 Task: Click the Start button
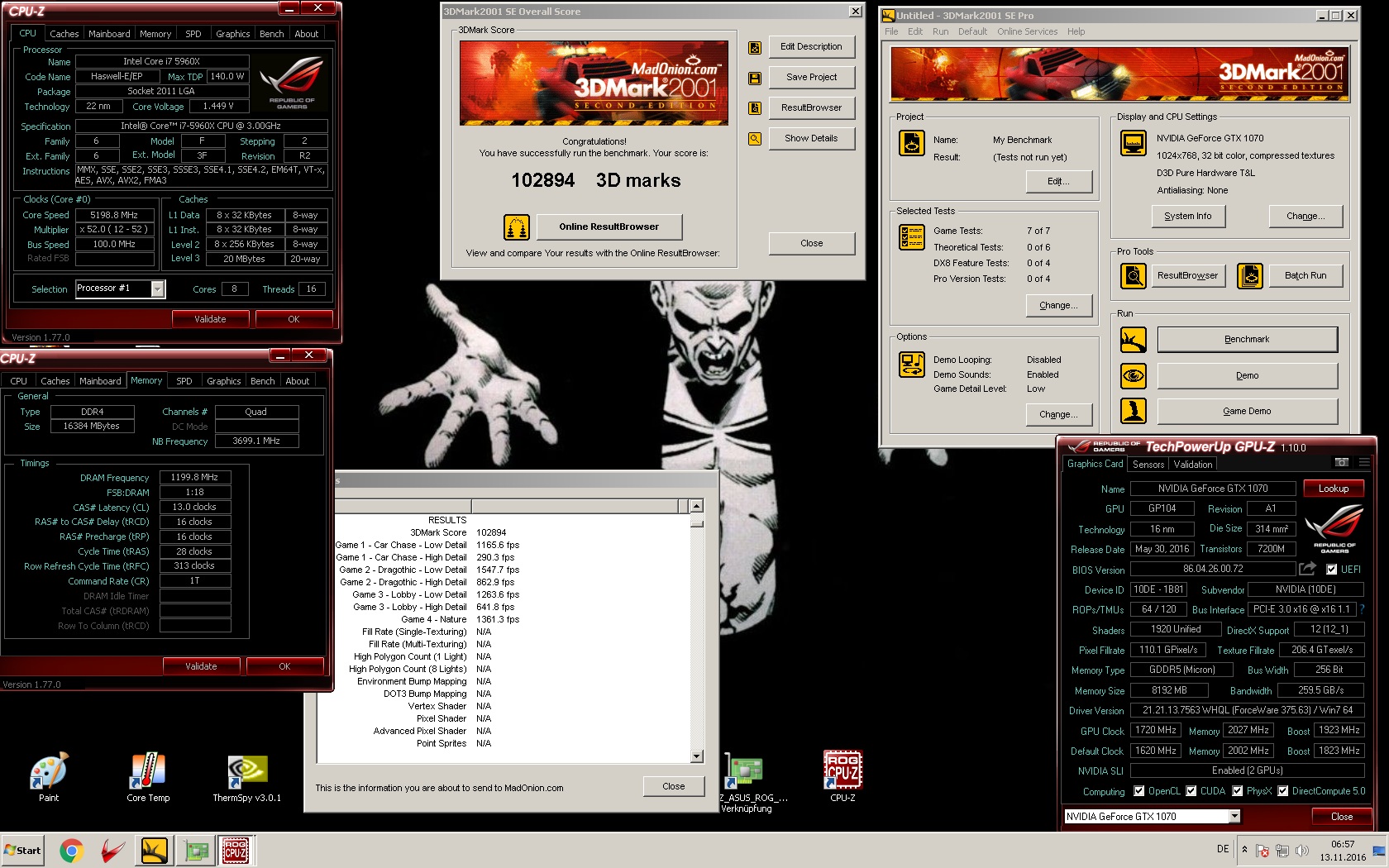click(x=23, y=850)
